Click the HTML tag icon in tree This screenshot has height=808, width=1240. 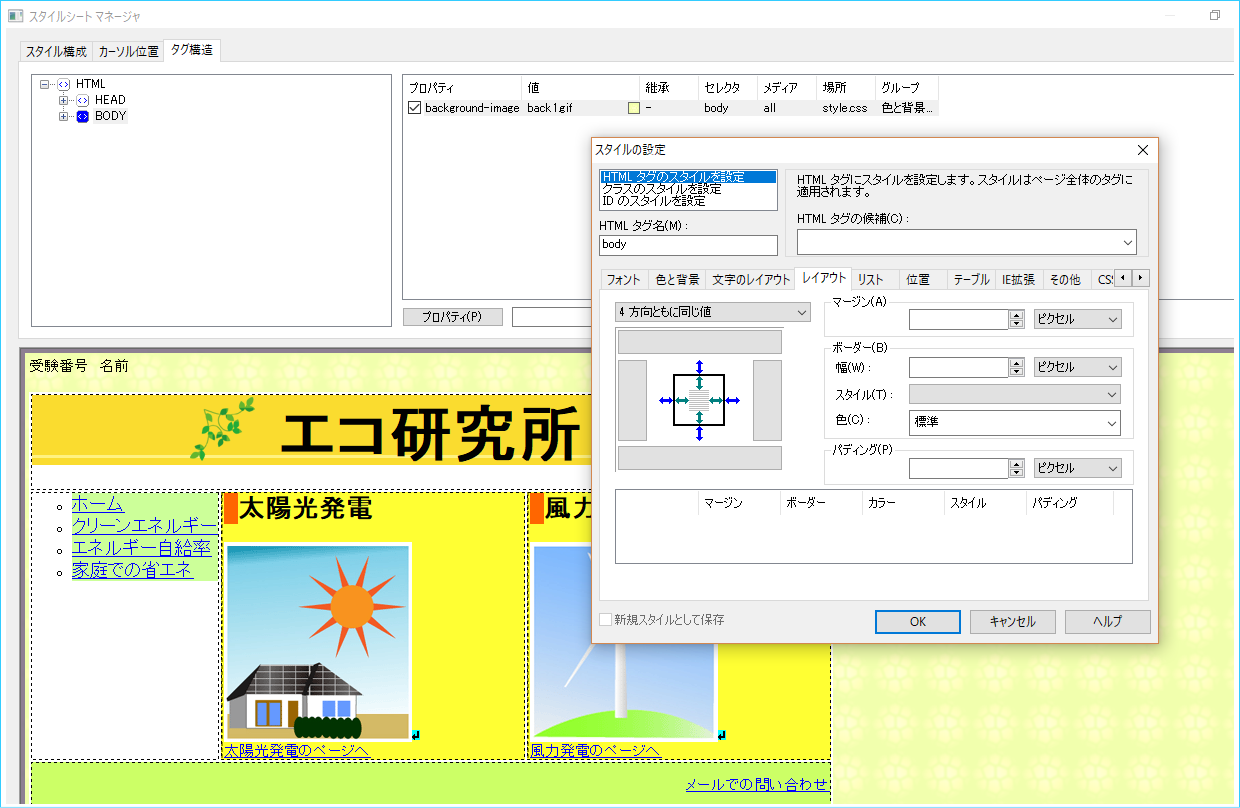tap(64, 85)
